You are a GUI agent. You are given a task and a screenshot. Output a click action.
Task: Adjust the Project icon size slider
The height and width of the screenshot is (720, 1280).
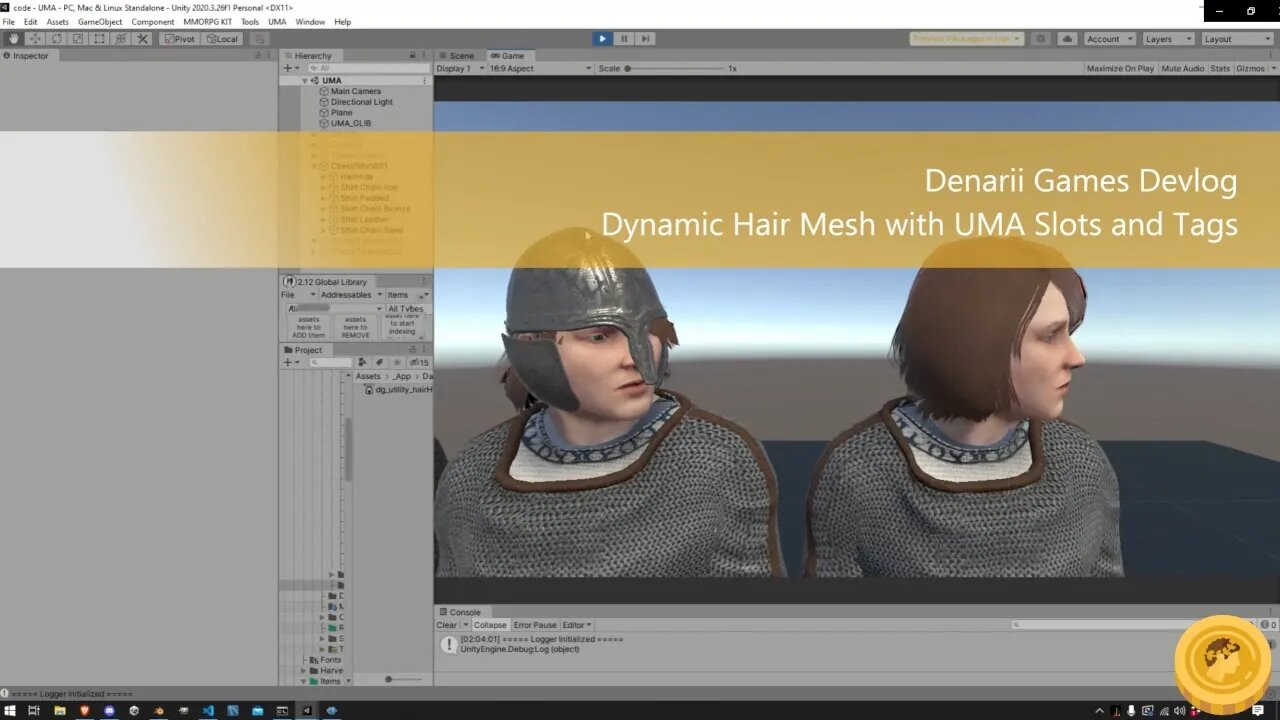pos(402,679)
